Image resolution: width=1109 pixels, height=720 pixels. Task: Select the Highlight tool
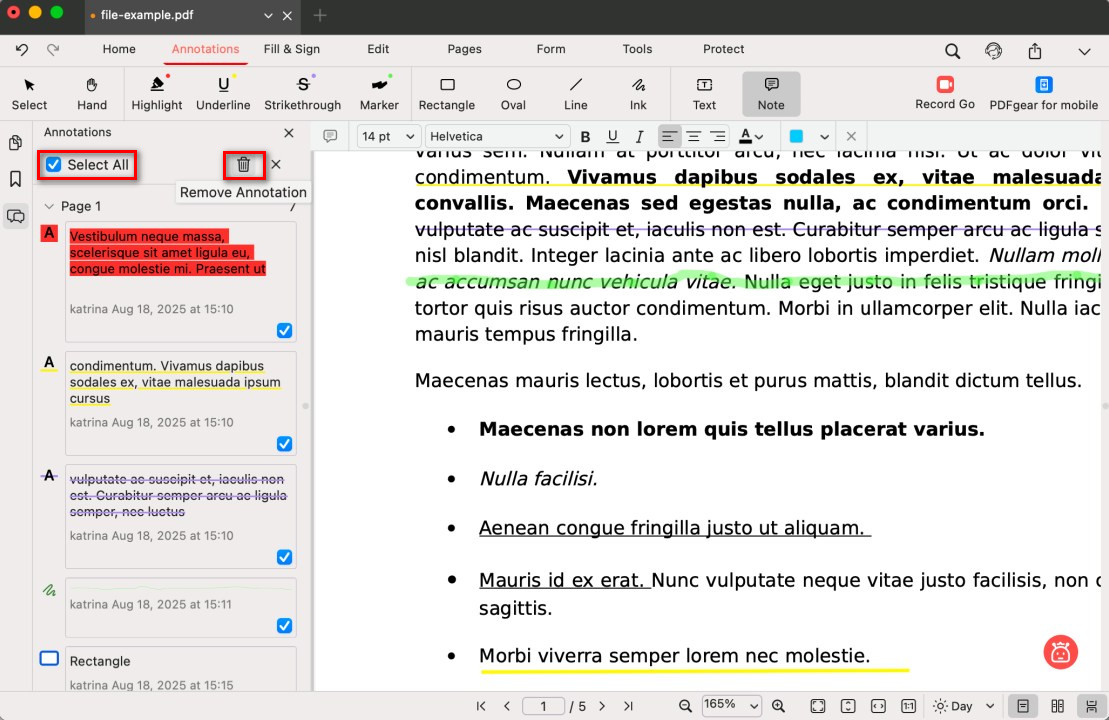coord(156,92)
